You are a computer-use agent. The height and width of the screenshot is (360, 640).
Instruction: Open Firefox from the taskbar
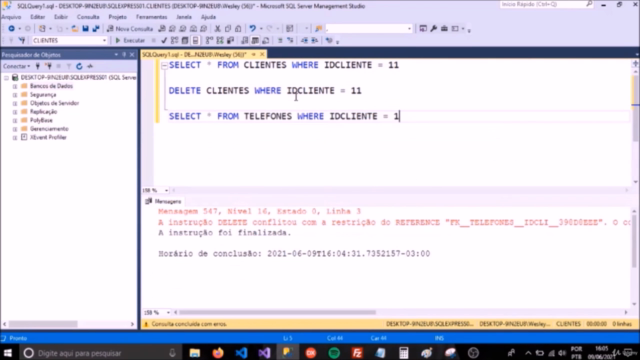(x=218, y=353)
